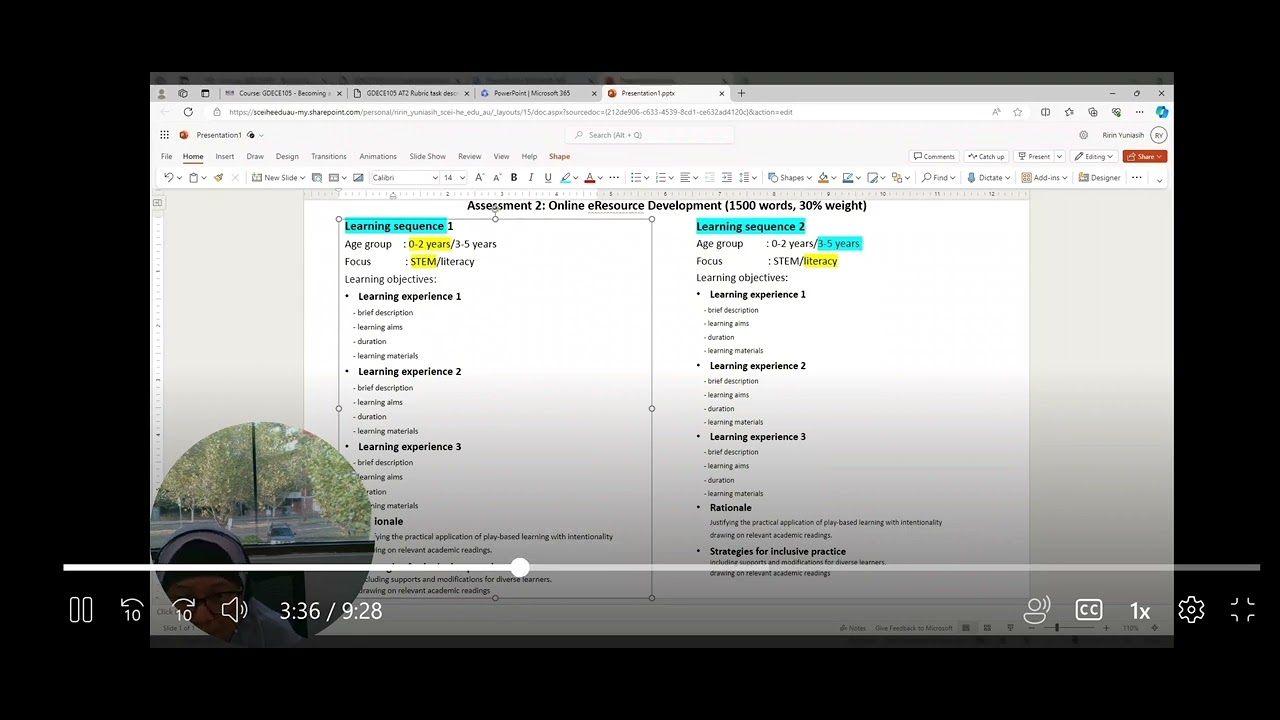The width and height of the screenshot is (1280, 720).
Task: Open the File menu
Action: coord(166,157)
